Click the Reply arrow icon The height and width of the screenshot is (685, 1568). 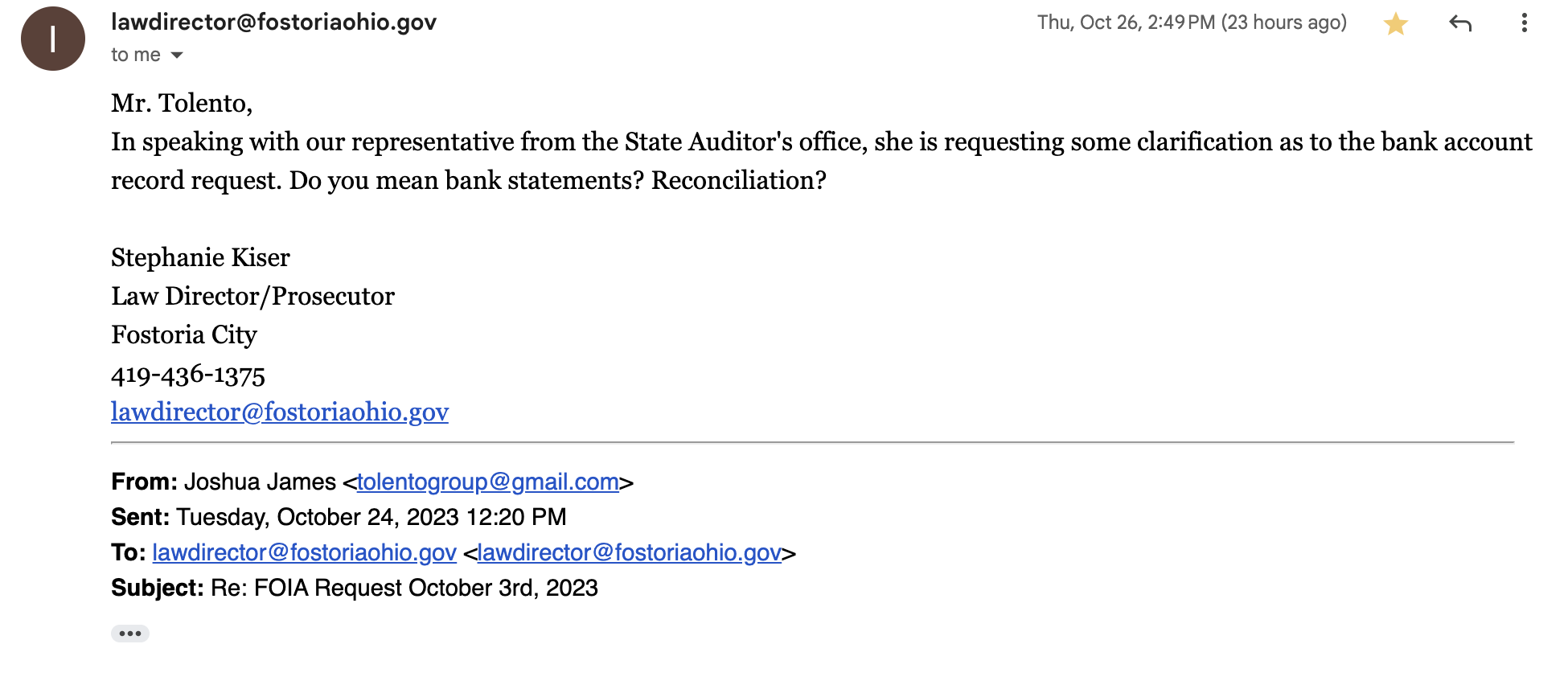coord(1460,23)
